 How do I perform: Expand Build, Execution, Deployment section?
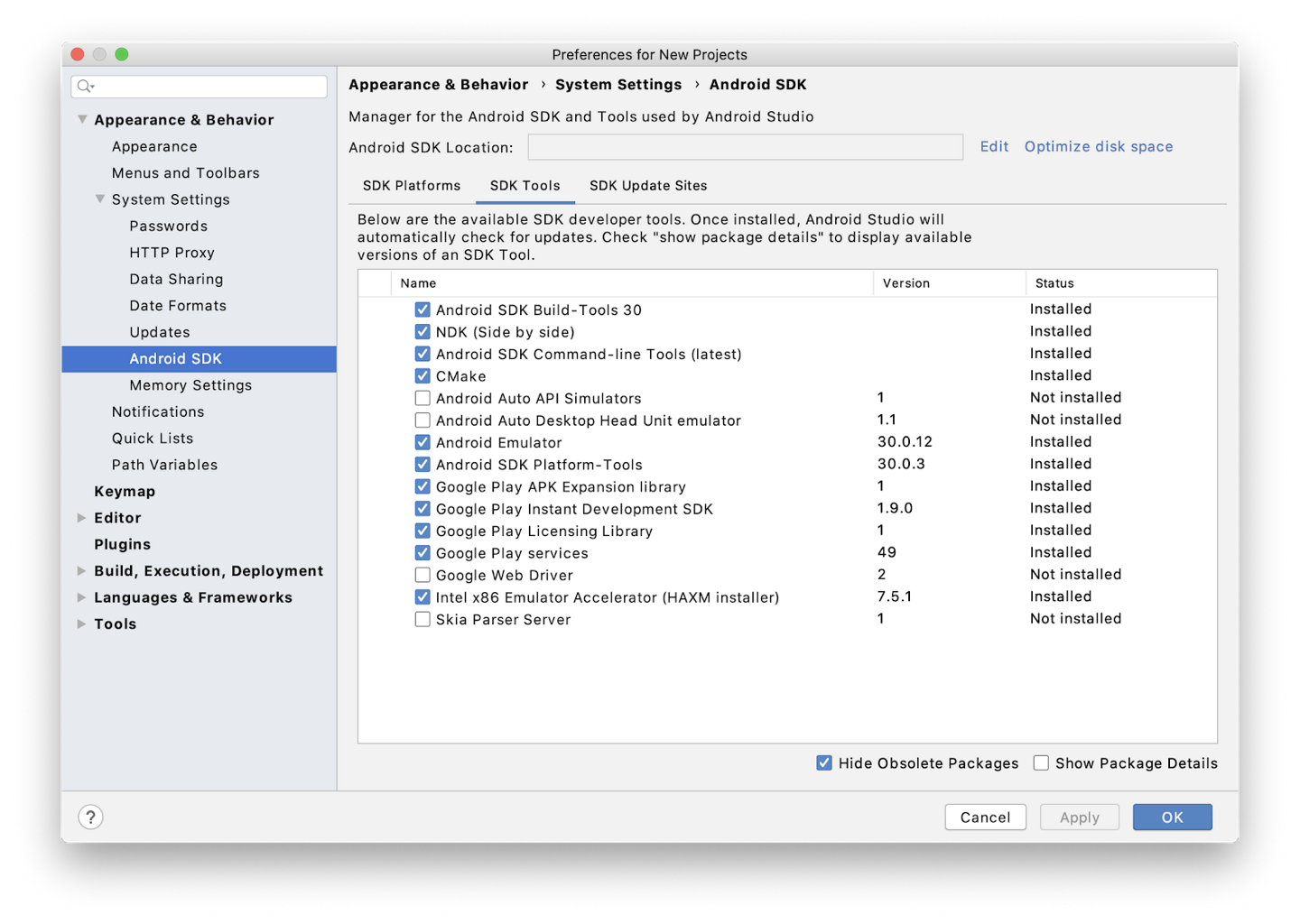click(82, 571)
